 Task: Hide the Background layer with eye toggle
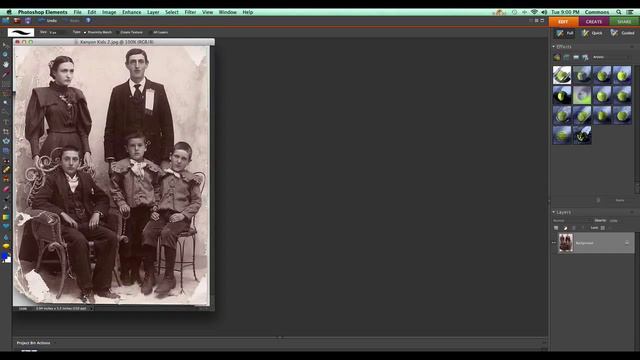554,242
